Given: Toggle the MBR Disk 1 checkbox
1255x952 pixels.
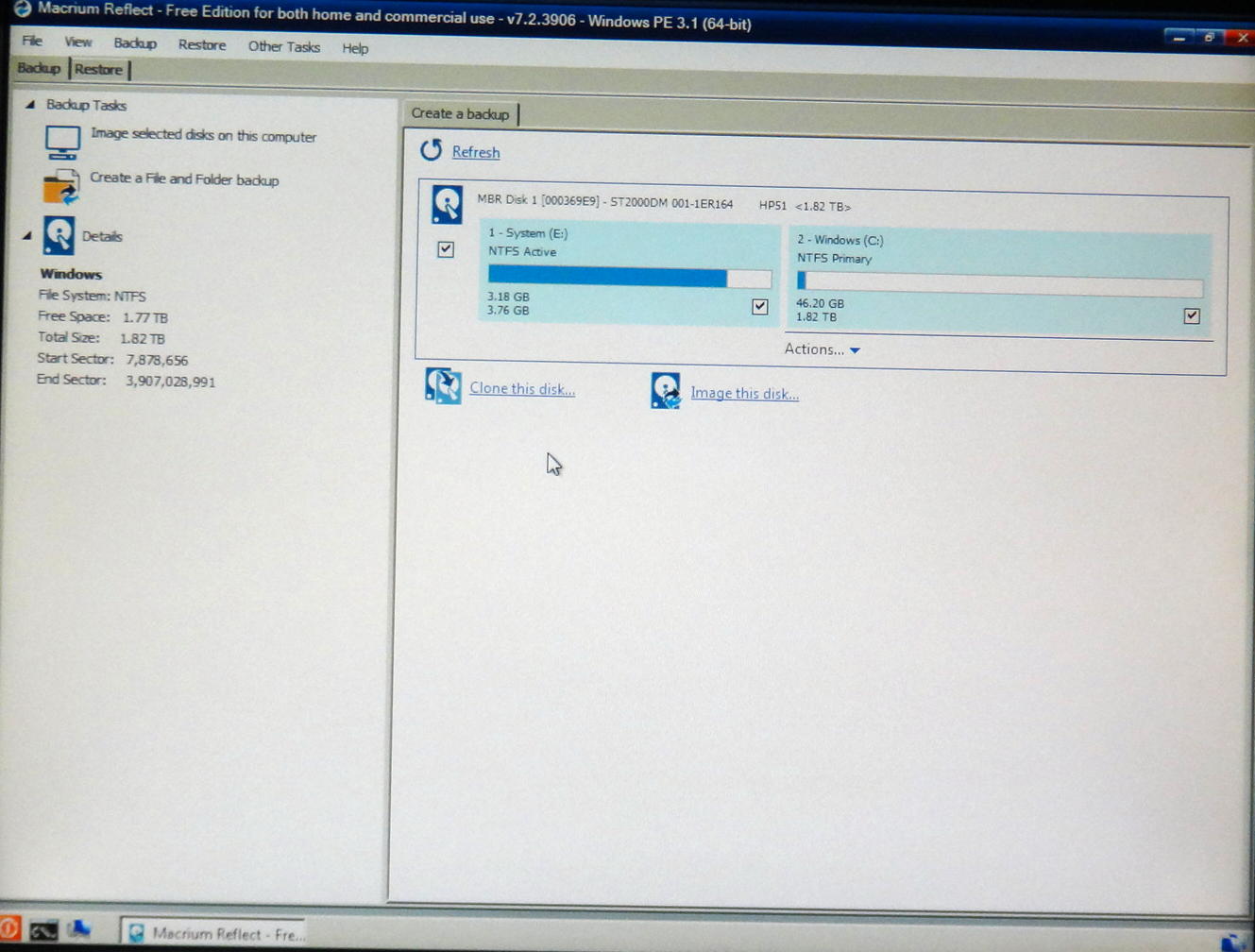Looking at the screenshot, I should (446, 249).
